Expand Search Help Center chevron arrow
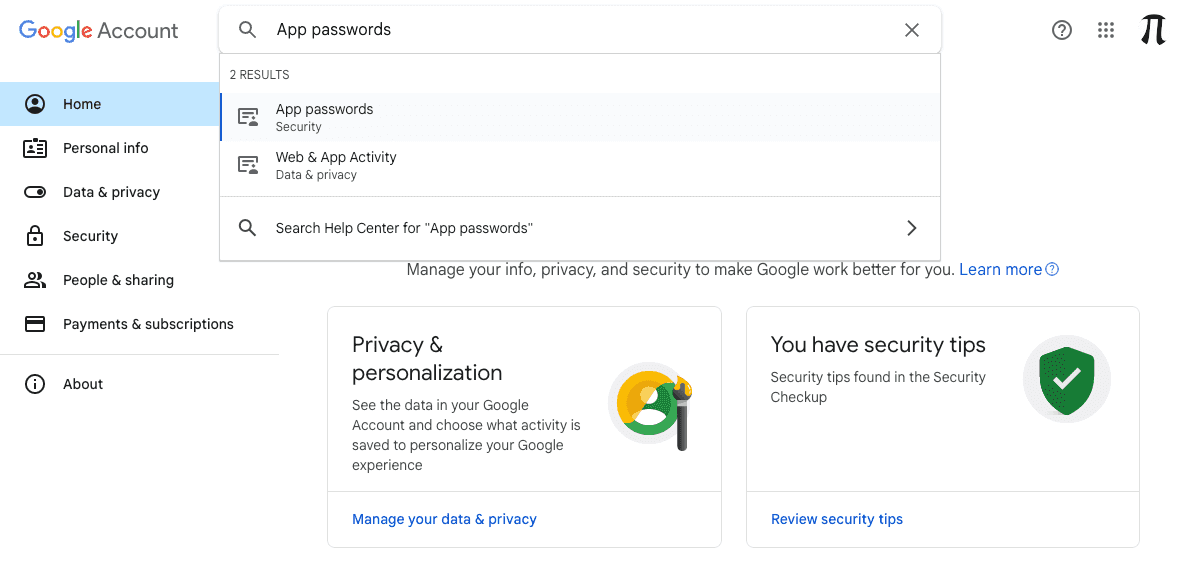 coord(911,228)
